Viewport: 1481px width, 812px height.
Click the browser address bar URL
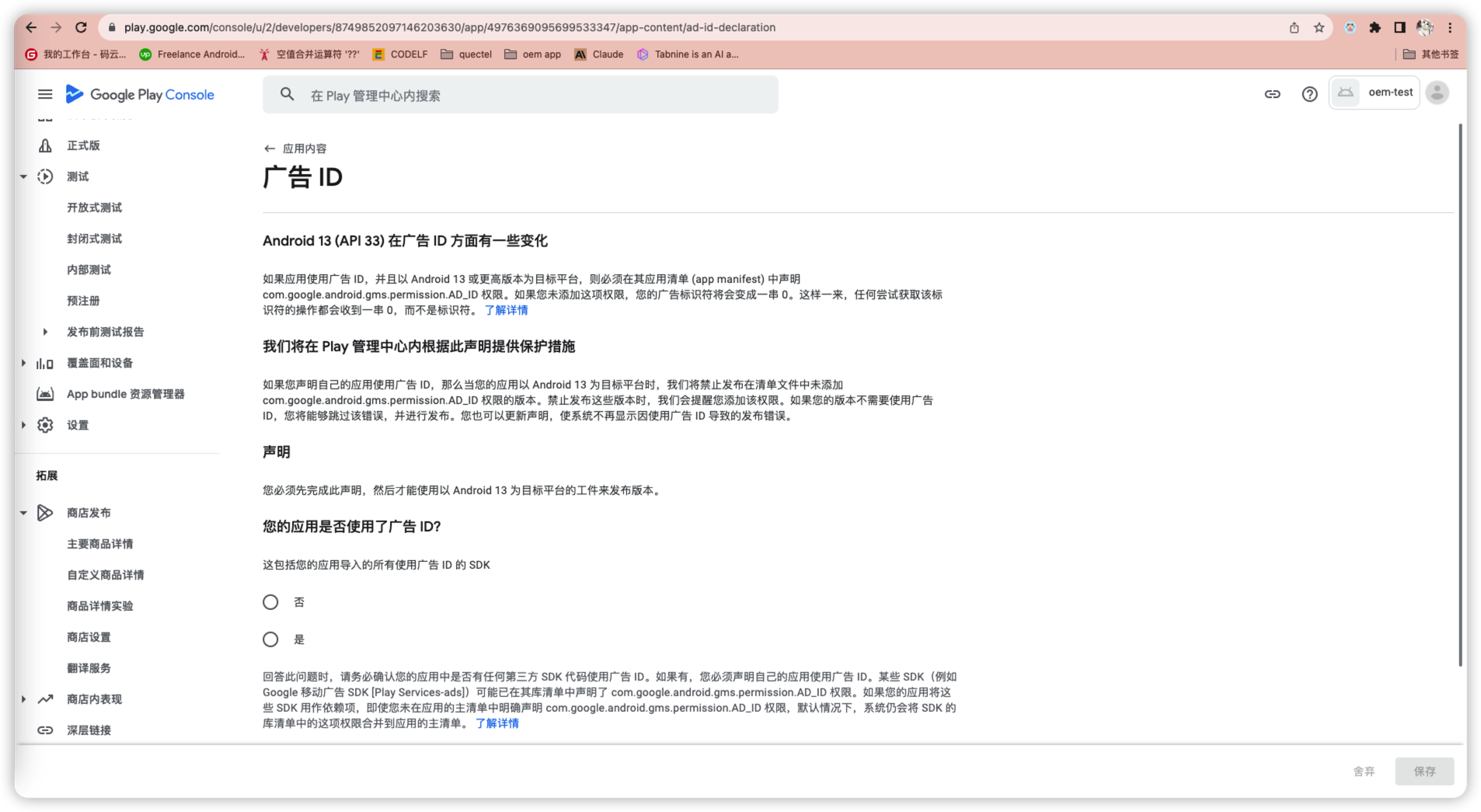pyautogui.click(x=450, y=27)
